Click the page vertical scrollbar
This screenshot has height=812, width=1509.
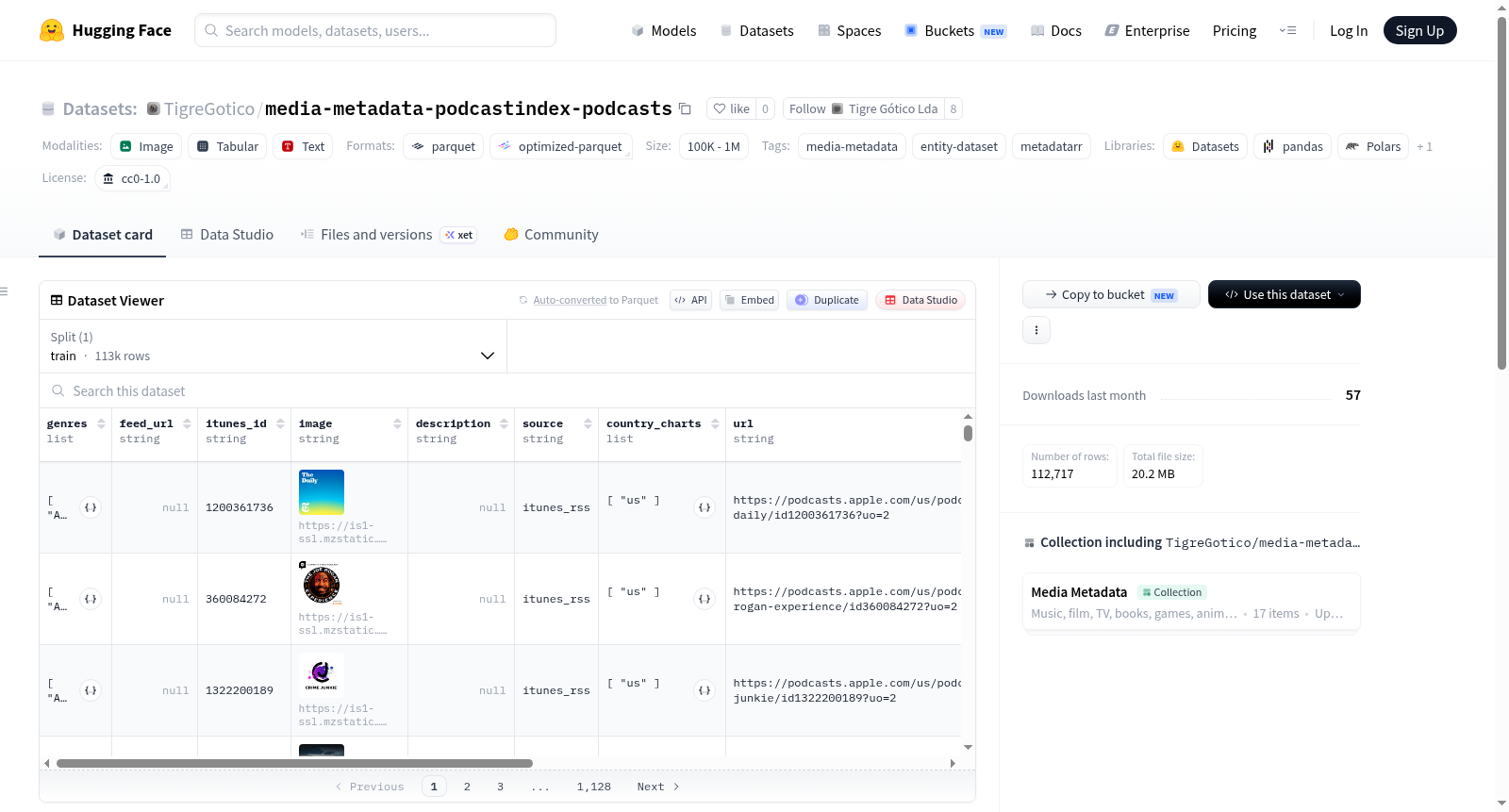pos(1502,192)
